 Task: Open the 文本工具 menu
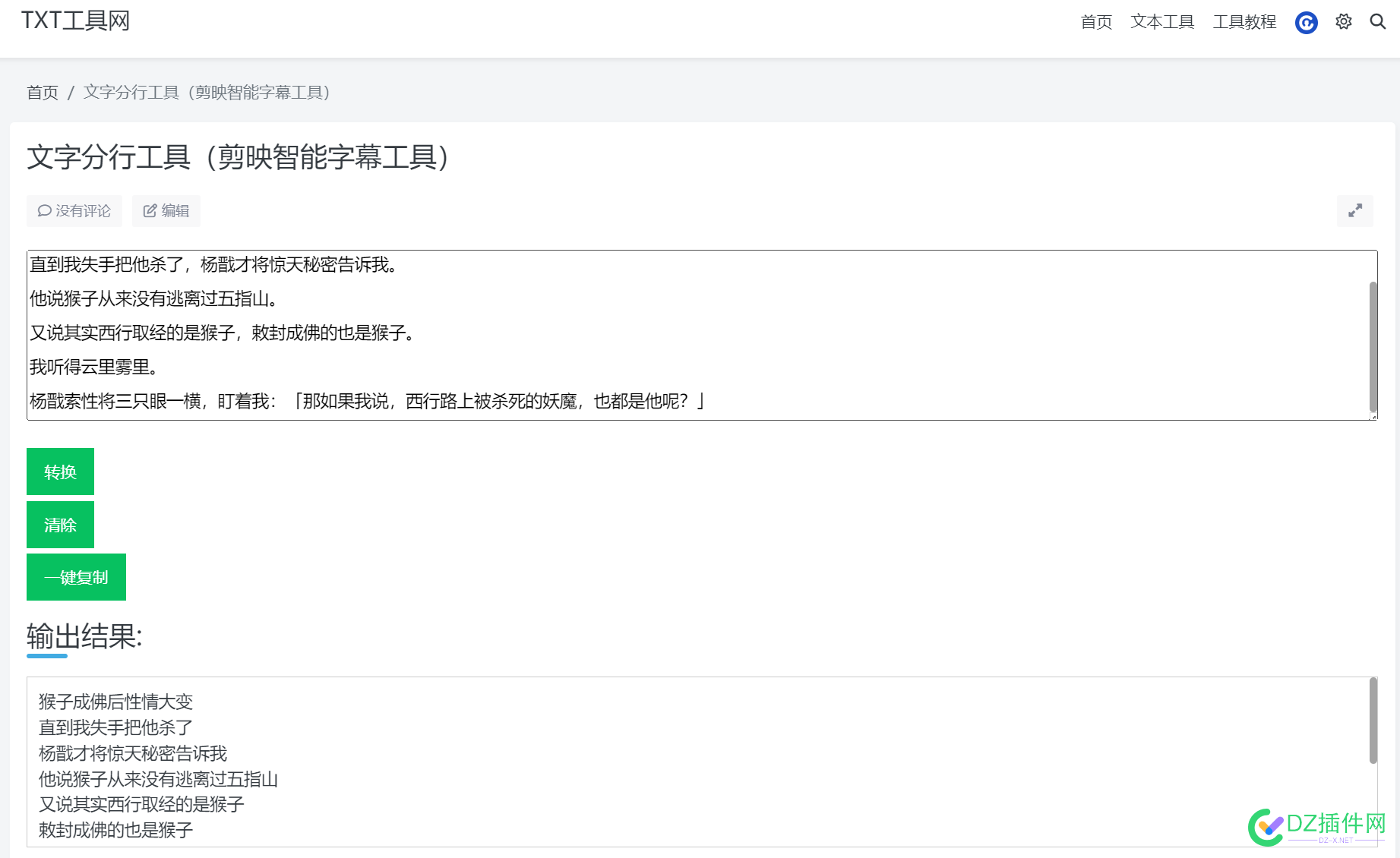click(1162, 22)
